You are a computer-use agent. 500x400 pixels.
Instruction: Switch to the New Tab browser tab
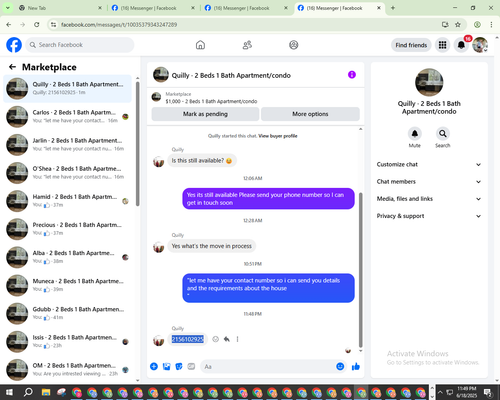pyautogui.click(x=60, y=8)
